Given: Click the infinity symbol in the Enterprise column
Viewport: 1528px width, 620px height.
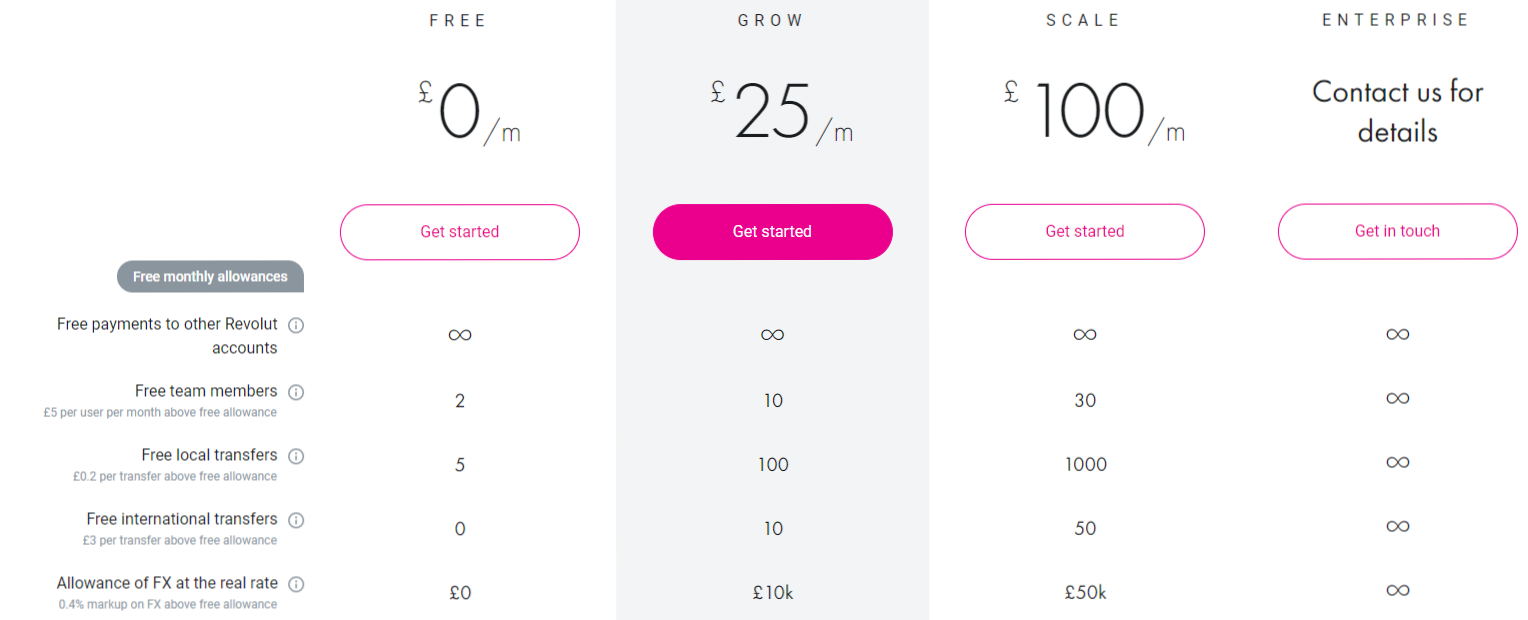Looking at the screenshot, I should pyautogui.click(x=1397, y=334).
